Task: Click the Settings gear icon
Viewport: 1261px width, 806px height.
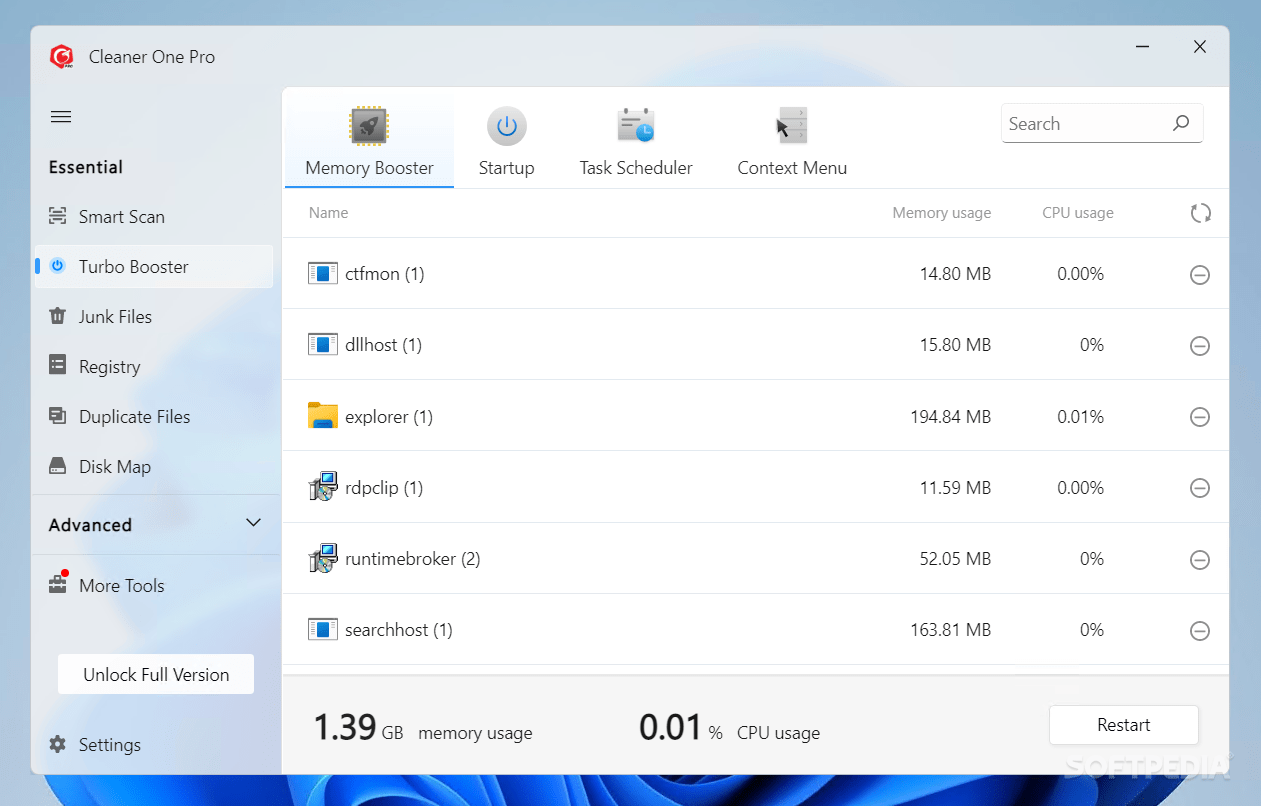Action: [58, 744]
